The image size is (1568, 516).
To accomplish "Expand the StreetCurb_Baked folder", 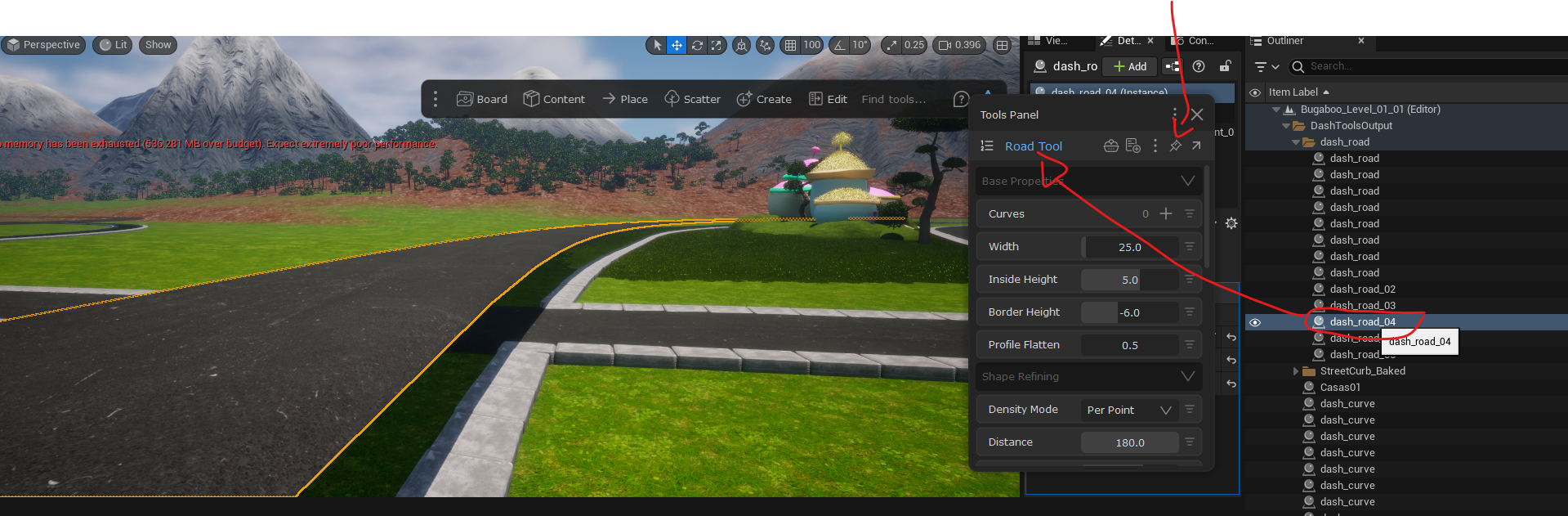I will [x=1296, y=371].
